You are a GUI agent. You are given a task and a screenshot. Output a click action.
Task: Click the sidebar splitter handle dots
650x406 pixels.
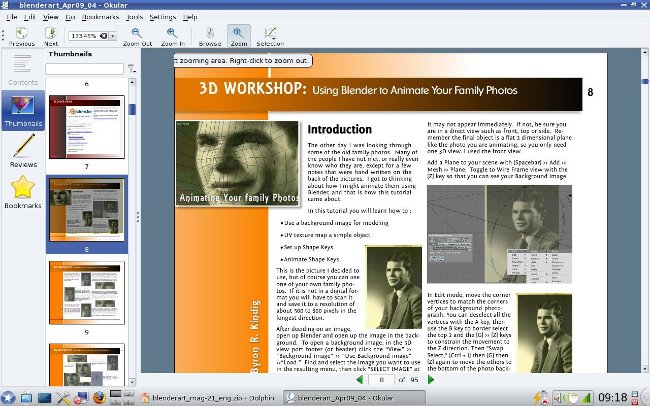coord(138,216)
